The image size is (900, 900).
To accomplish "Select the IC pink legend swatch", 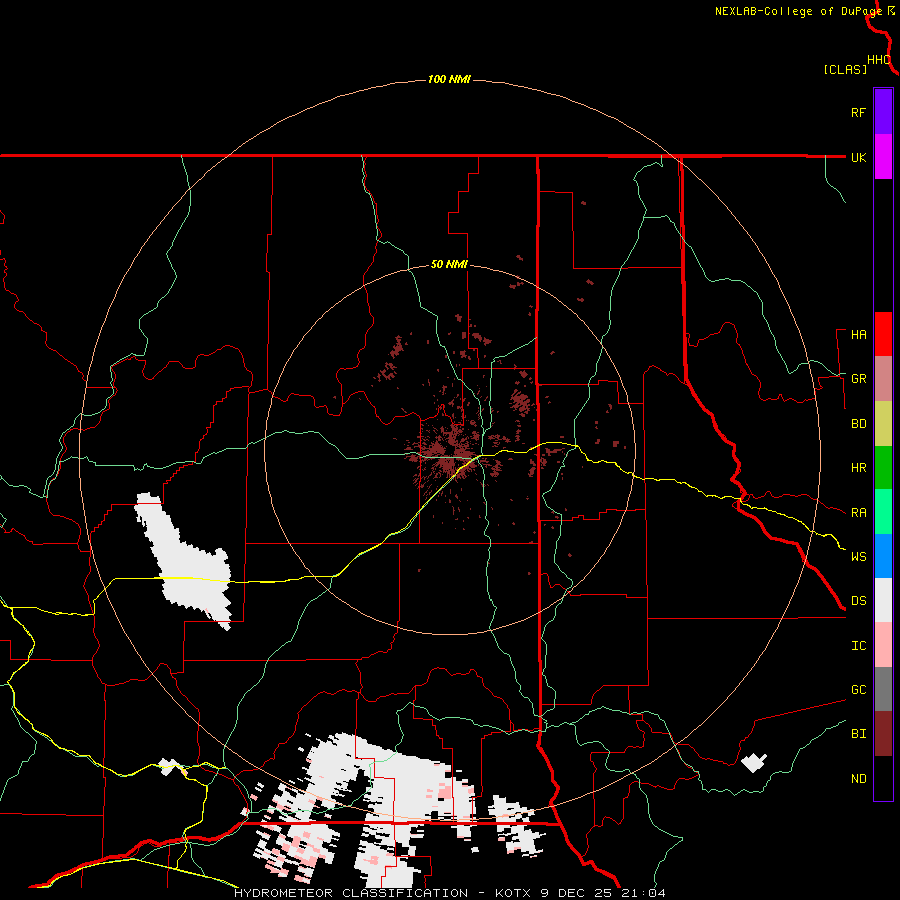I will pos(883,645).
